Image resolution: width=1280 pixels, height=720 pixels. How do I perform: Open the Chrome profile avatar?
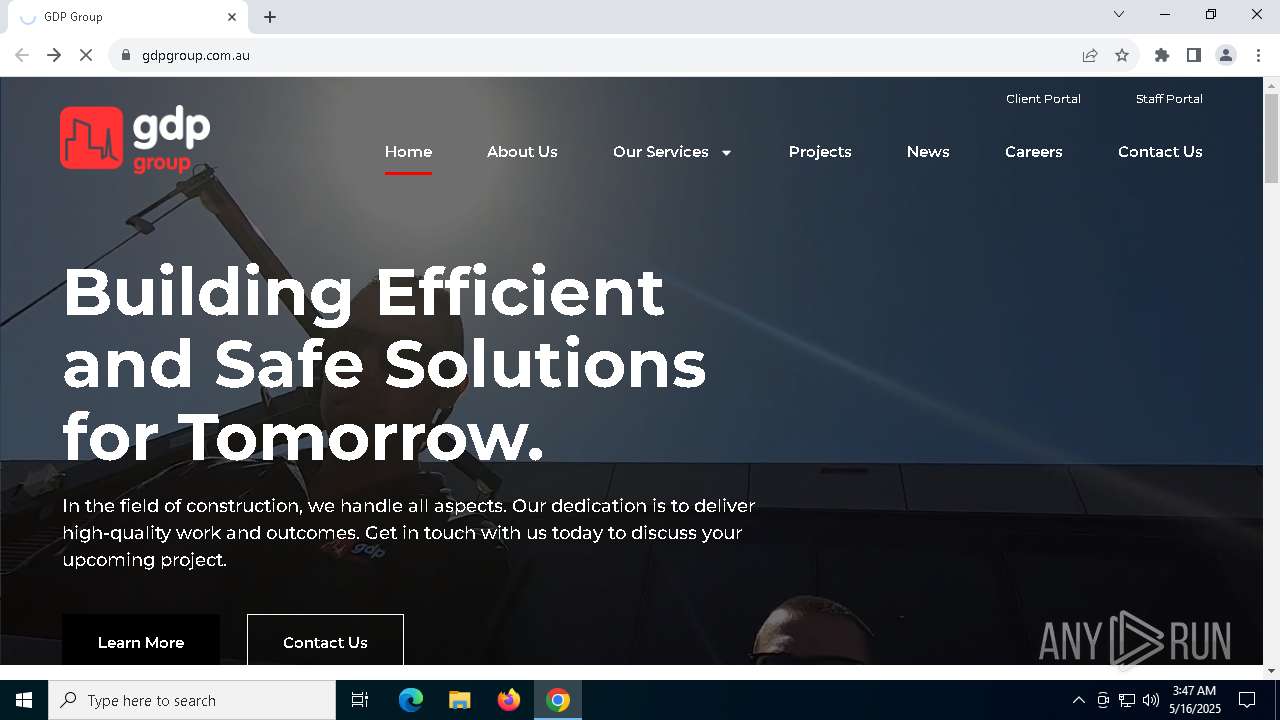1226,55
